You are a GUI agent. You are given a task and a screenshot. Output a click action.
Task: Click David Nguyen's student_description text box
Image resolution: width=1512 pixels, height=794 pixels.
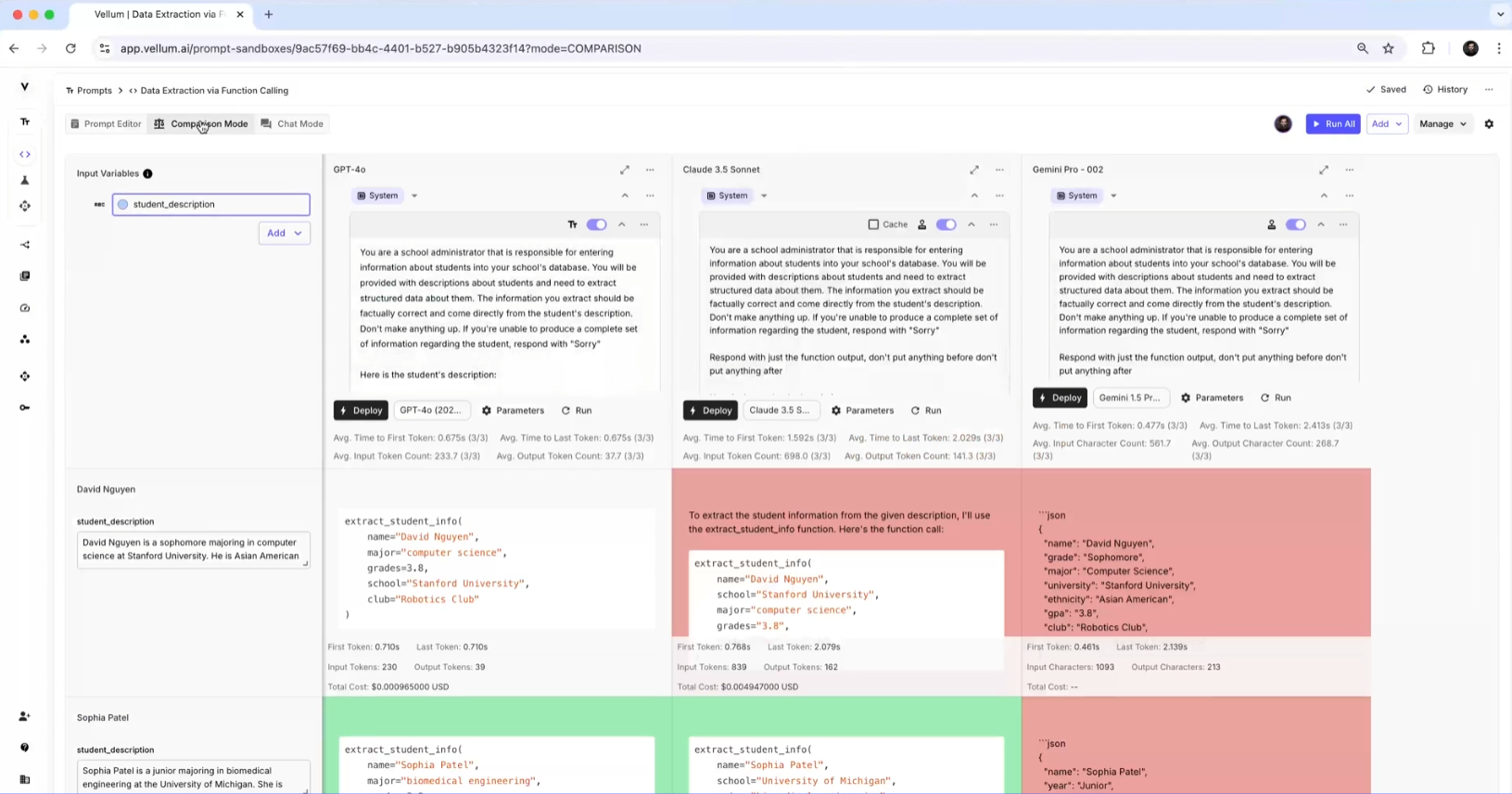click(x=193, y=549)
